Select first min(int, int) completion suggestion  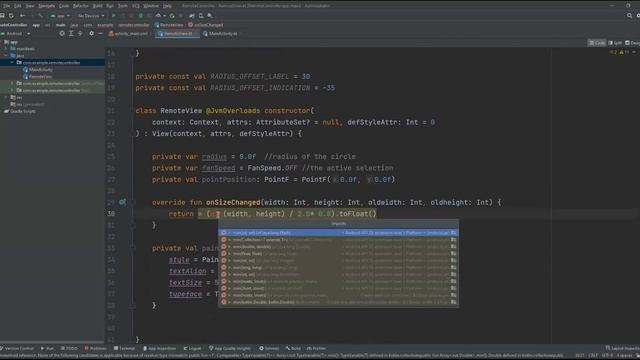pyautogui.click(x=338, y=233)
